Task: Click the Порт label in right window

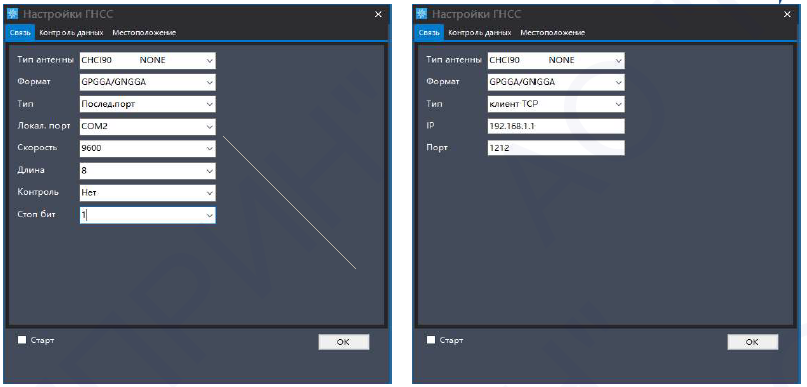Action: (437, 147)
